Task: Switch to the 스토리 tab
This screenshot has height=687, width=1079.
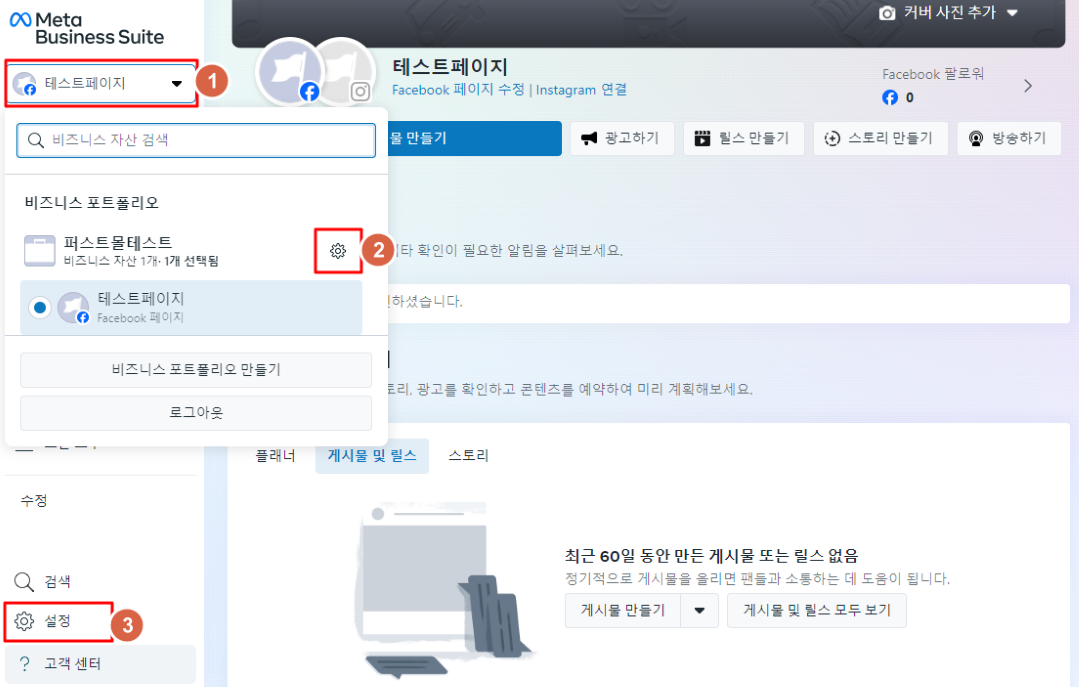Action: [468, 456]
